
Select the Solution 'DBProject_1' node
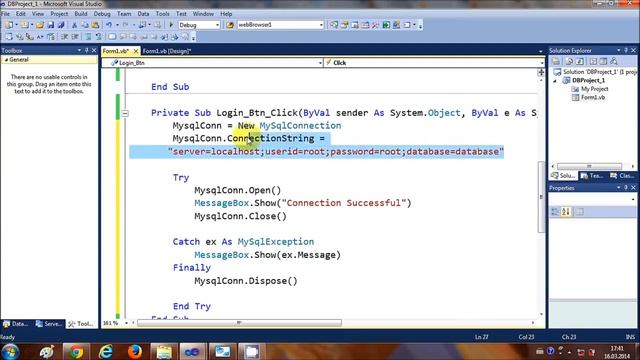pos(595,72)
